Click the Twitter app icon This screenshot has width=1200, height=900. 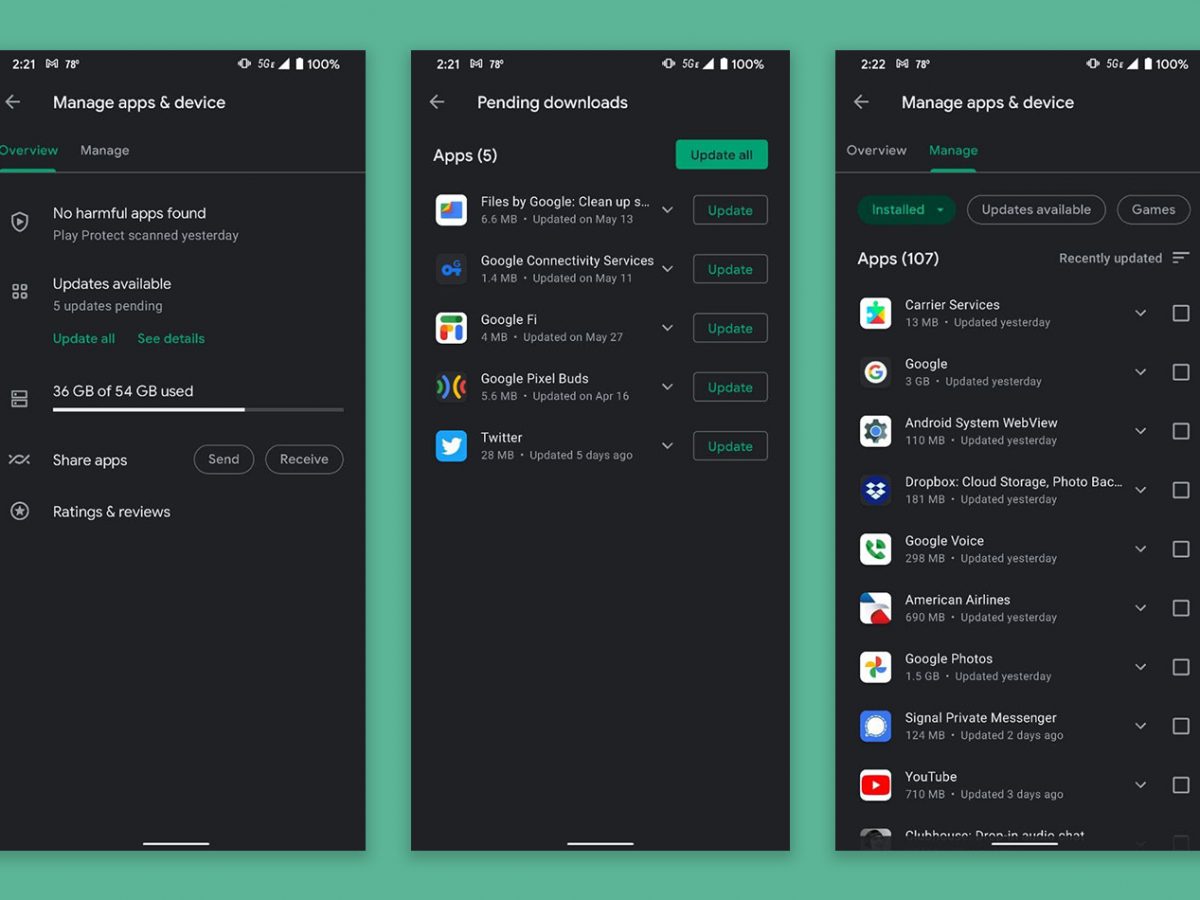[x=451, y=446]
